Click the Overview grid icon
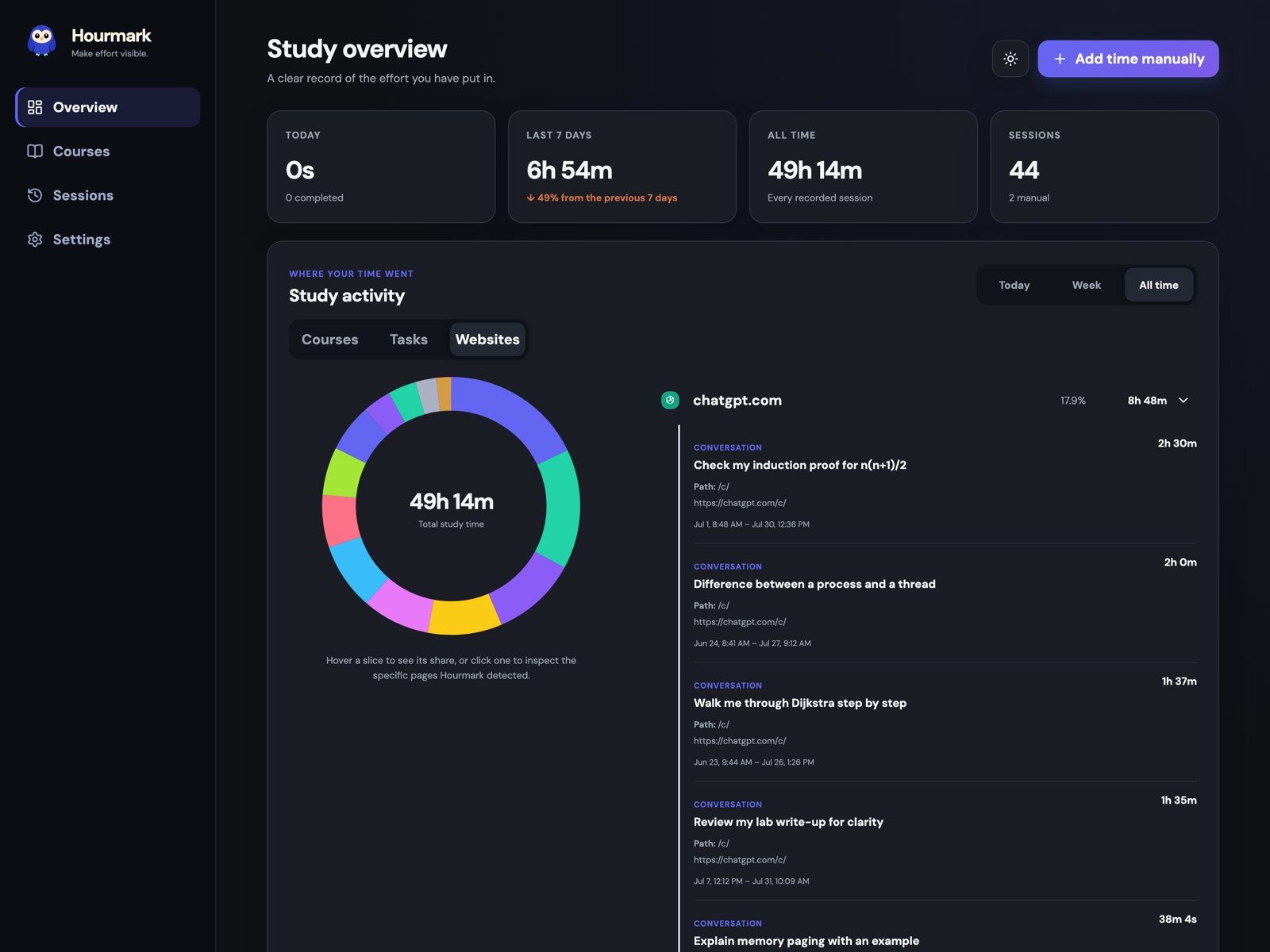The image size is (1270, 952). point(35,107)
